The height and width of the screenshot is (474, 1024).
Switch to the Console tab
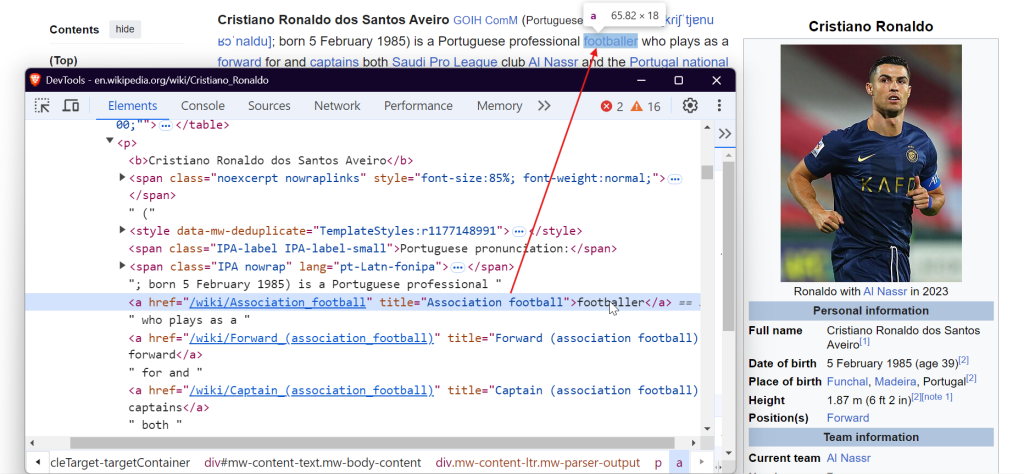tap(202, 106)
